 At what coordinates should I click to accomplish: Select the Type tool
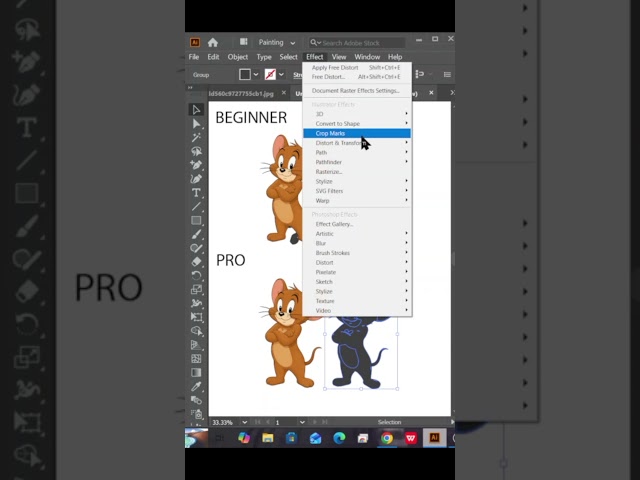[x=196, y=193]
